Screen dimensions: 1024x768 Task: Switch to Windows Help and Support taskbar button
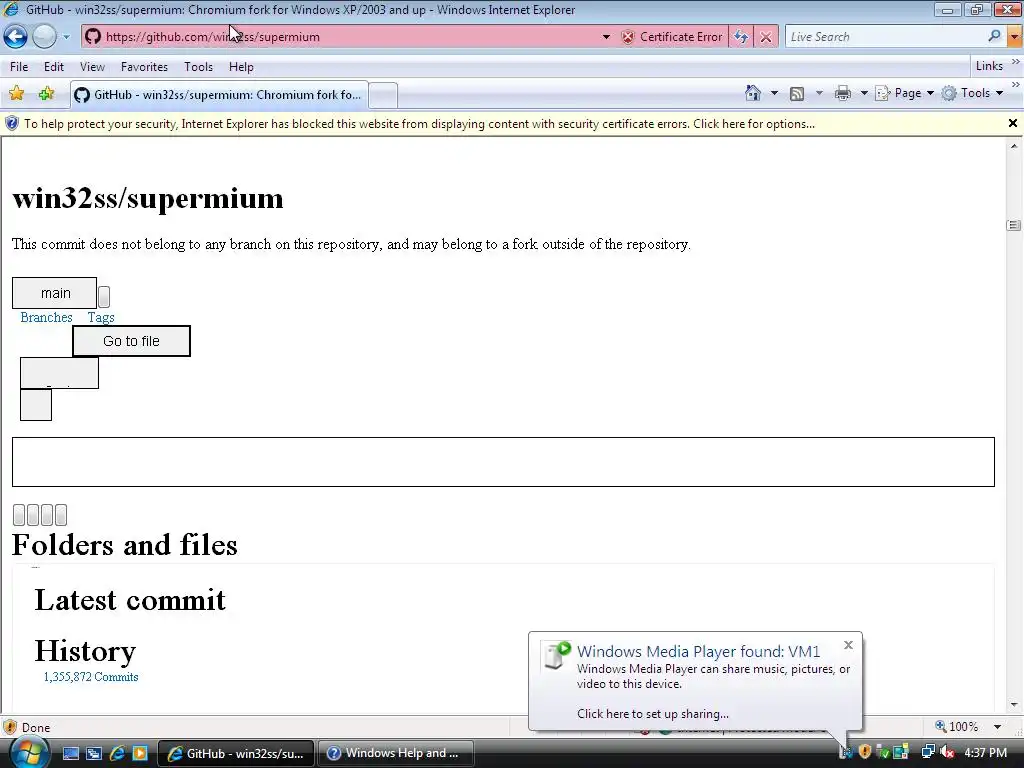[x=394, y=754]
